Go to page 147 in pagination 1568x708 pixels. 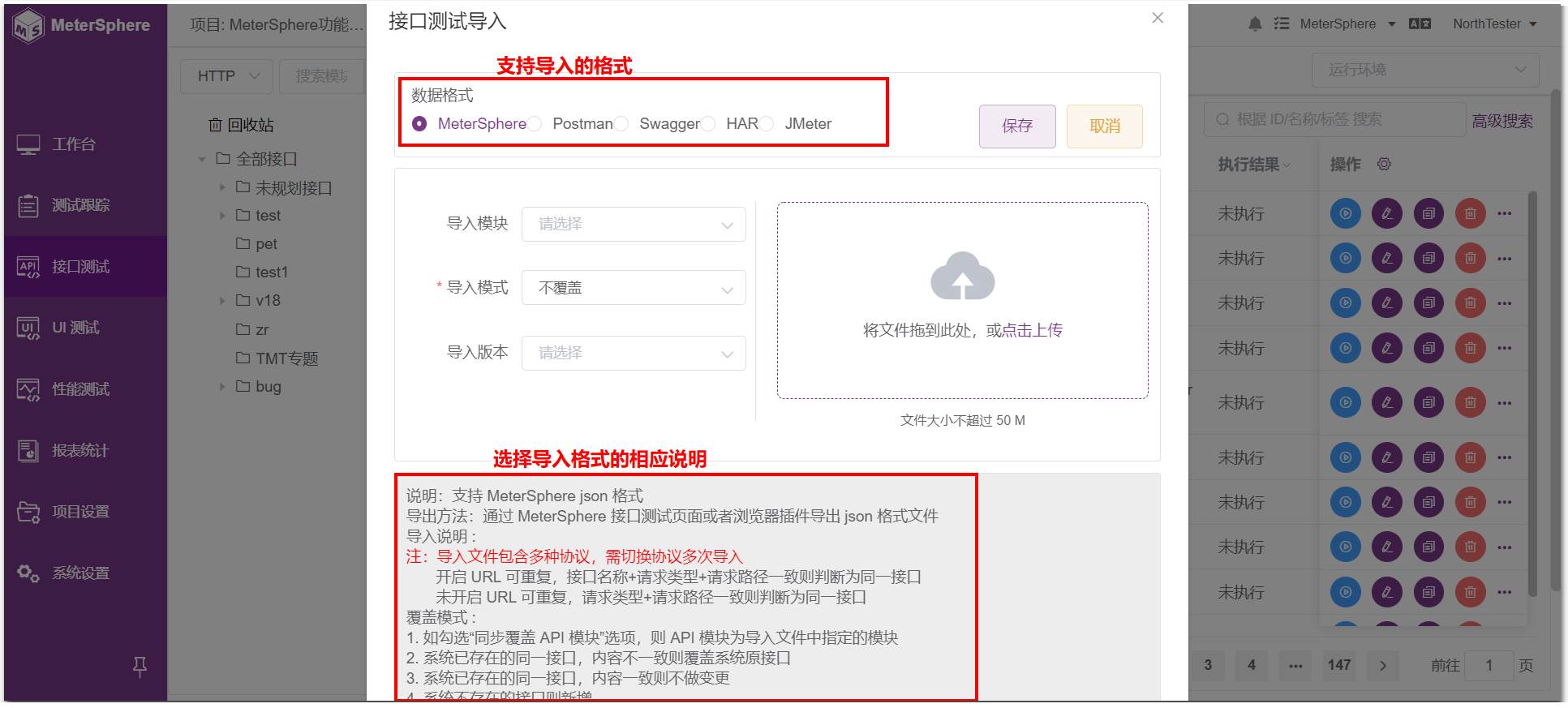click(x=1339, y=665)
